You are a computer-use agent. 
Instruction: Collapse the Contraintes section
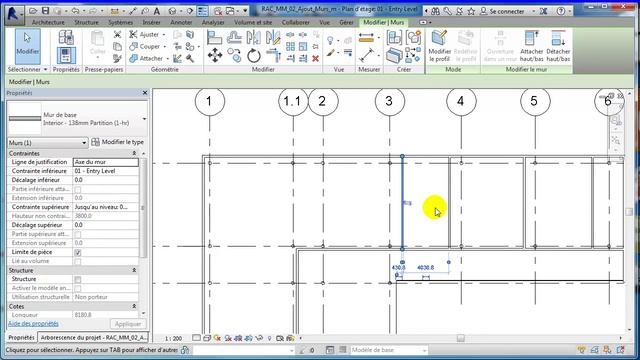[134, 153]
